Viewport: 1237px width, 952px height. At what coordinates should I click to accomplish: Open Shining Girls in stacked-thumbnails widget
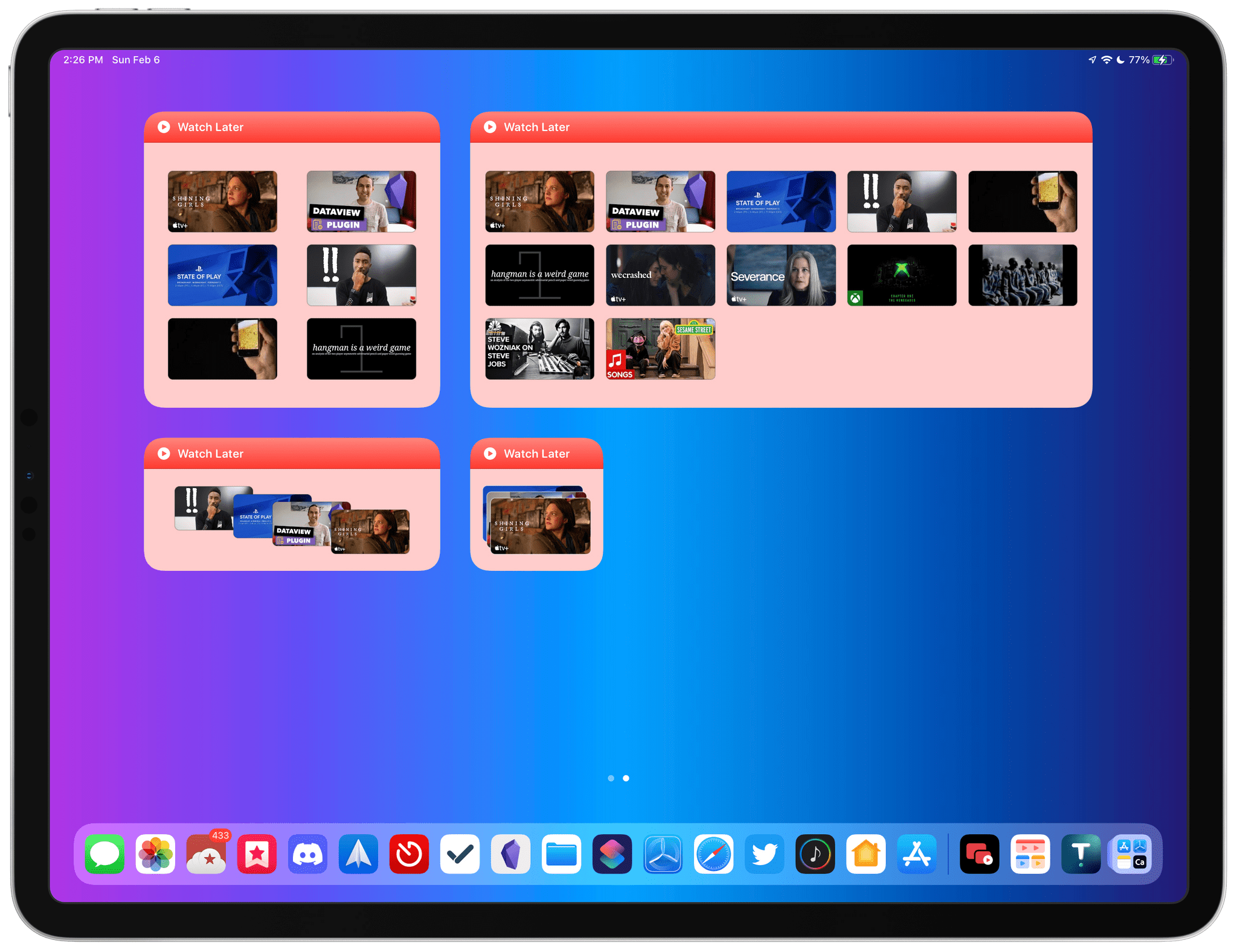tap(371, 532)
